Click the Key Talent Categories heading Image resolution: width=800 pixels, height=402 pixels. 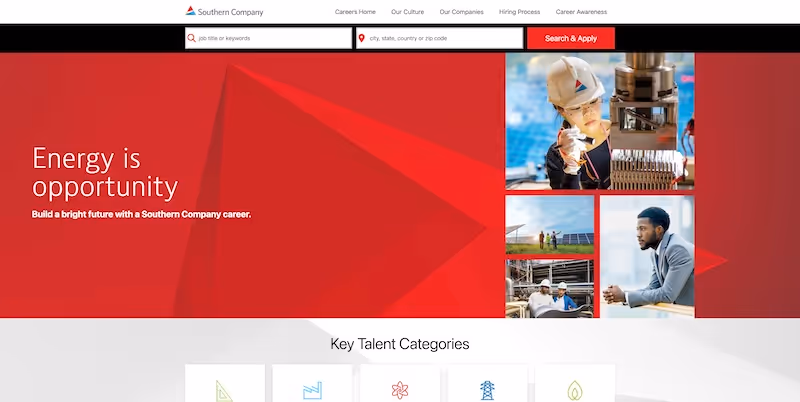tap(400, 344)
